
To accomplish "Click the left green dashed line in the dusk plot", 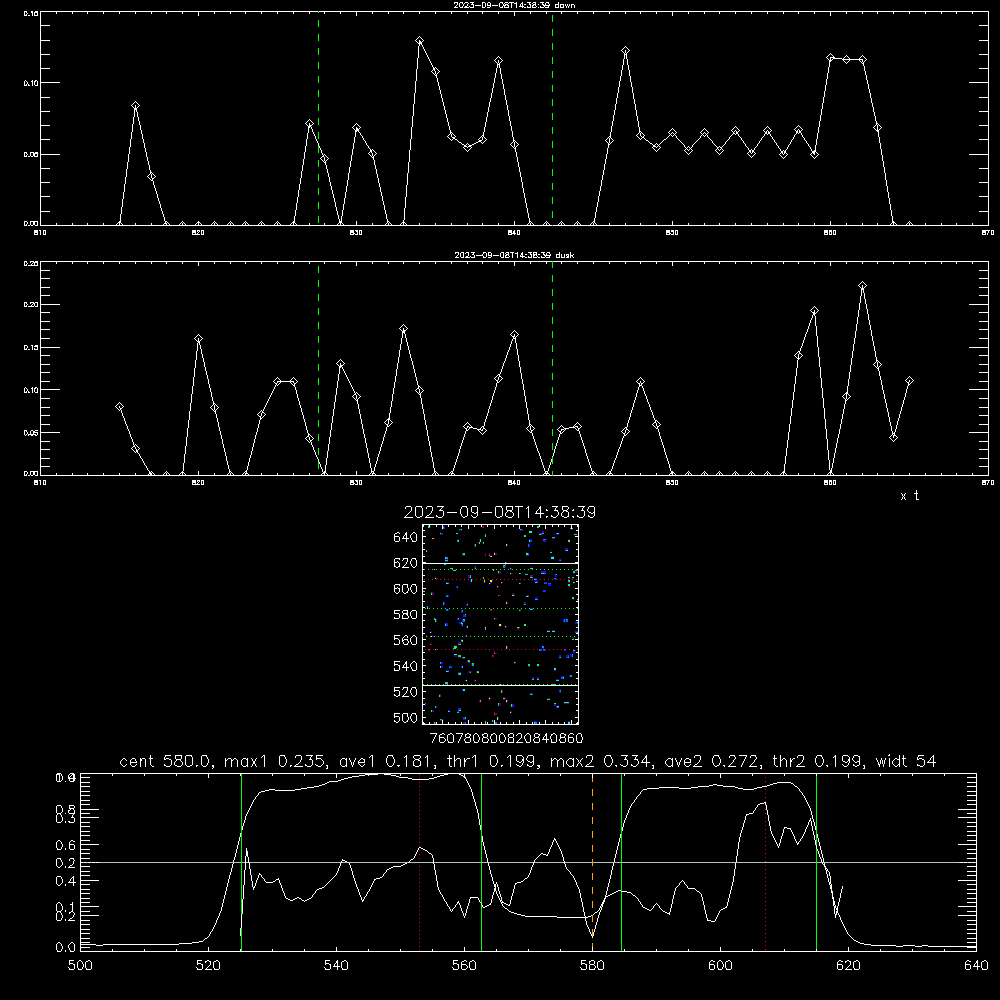I will click(318, 368).
